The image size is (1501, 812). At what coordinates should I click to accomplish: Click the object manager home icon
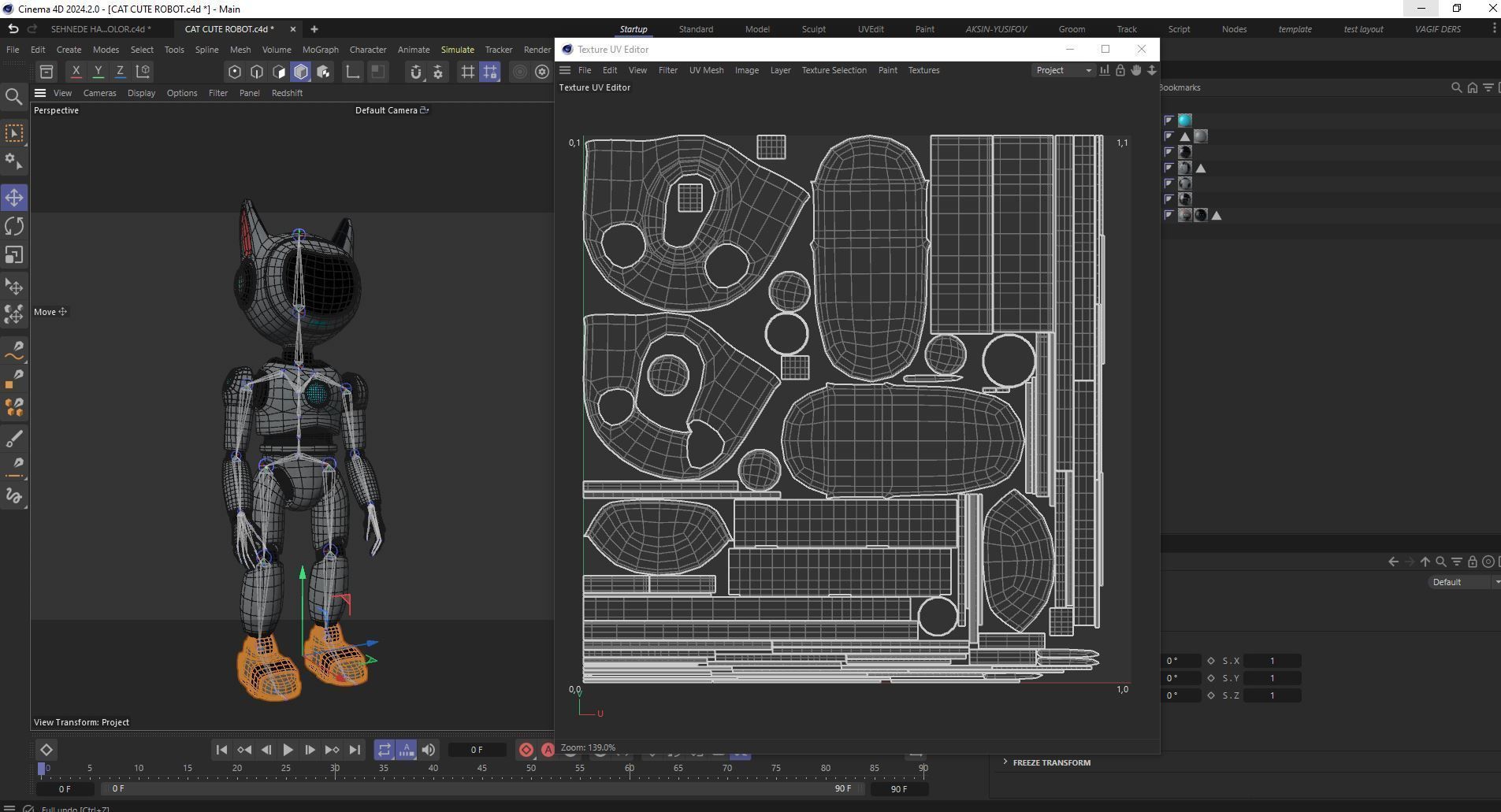pyautogui.click(x=1473, y=87)
